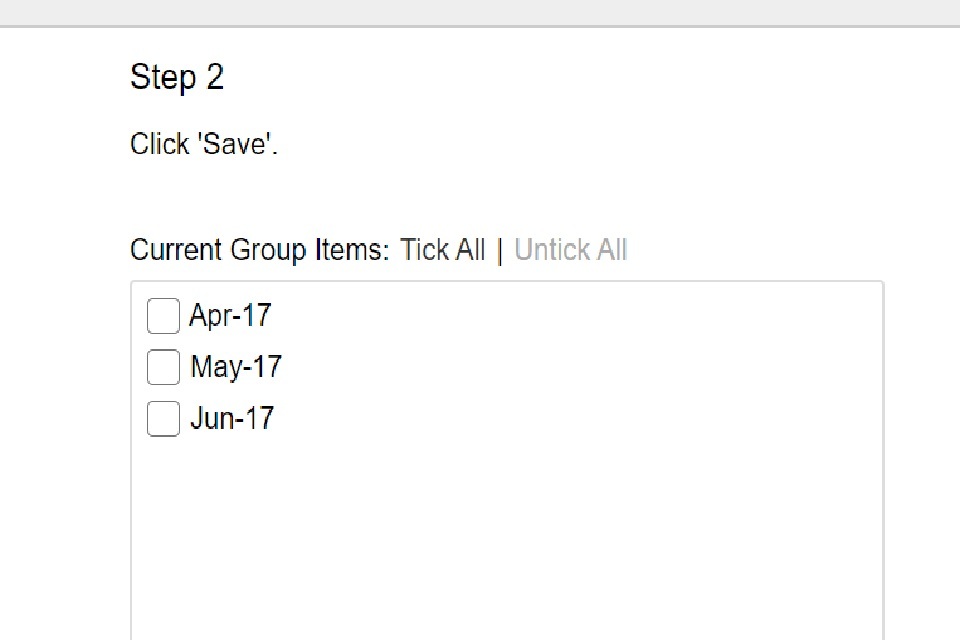Click the gray header bar at top
This screenshot has width=960, height=640.
click(480, 12)
